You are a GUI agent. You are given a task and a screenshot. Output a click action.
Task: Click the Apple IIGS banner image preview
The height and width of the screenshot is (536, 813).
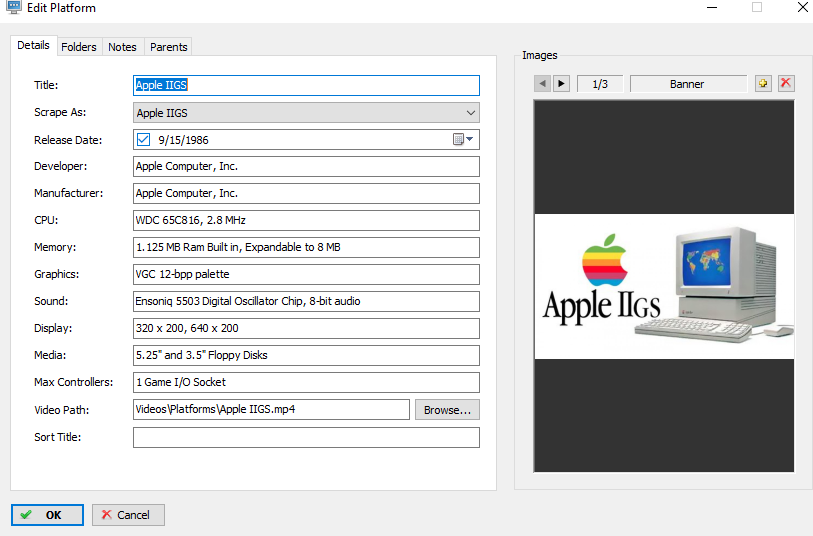664,286
